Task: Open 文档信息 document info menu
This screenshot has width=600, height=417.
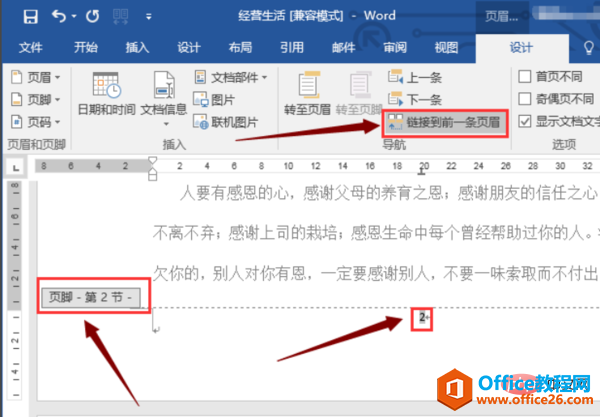Action: pos(164,93)
